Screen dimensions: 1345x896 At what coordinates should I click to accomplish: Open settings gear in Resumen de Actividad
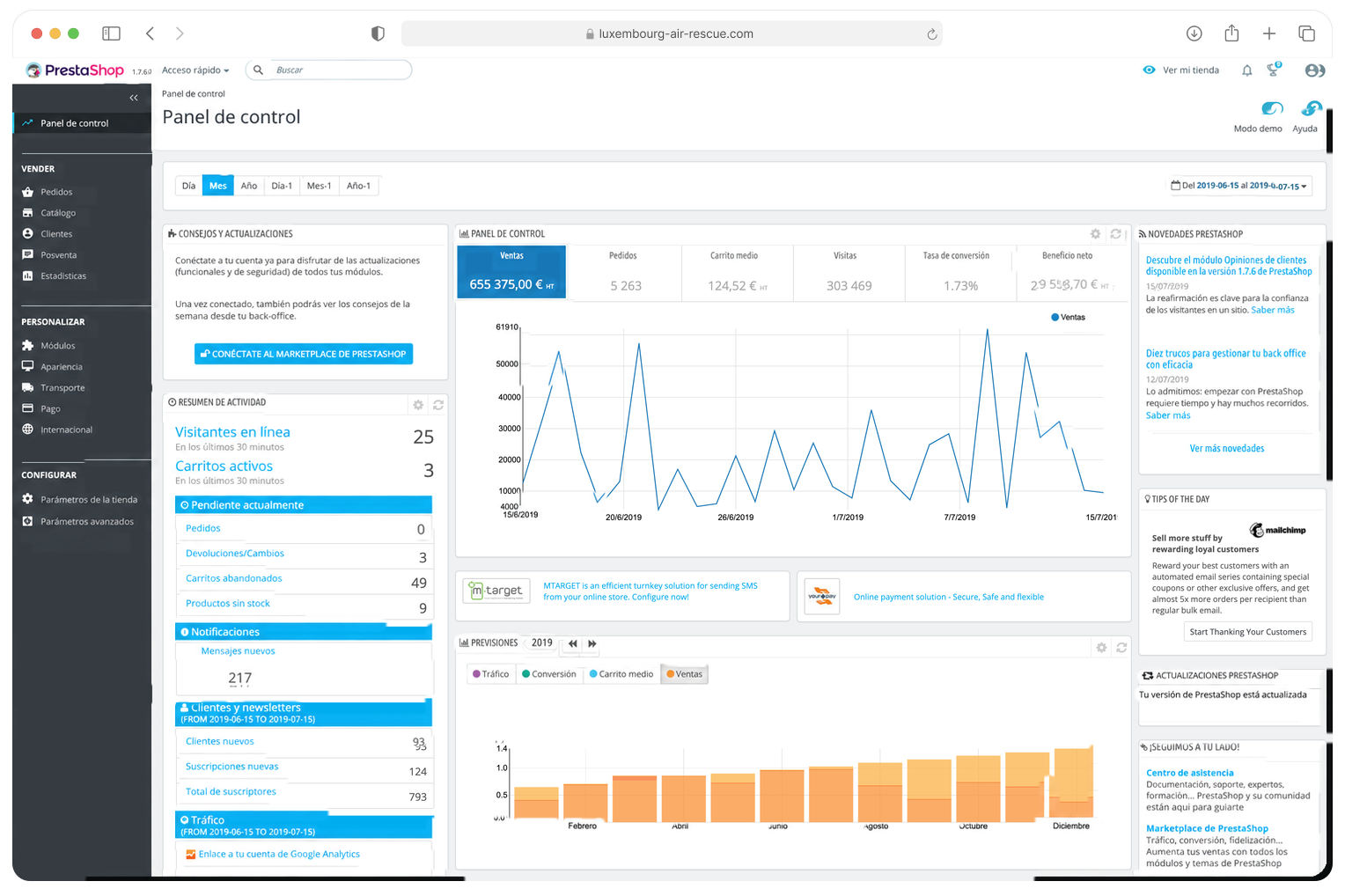click(418, 405)
